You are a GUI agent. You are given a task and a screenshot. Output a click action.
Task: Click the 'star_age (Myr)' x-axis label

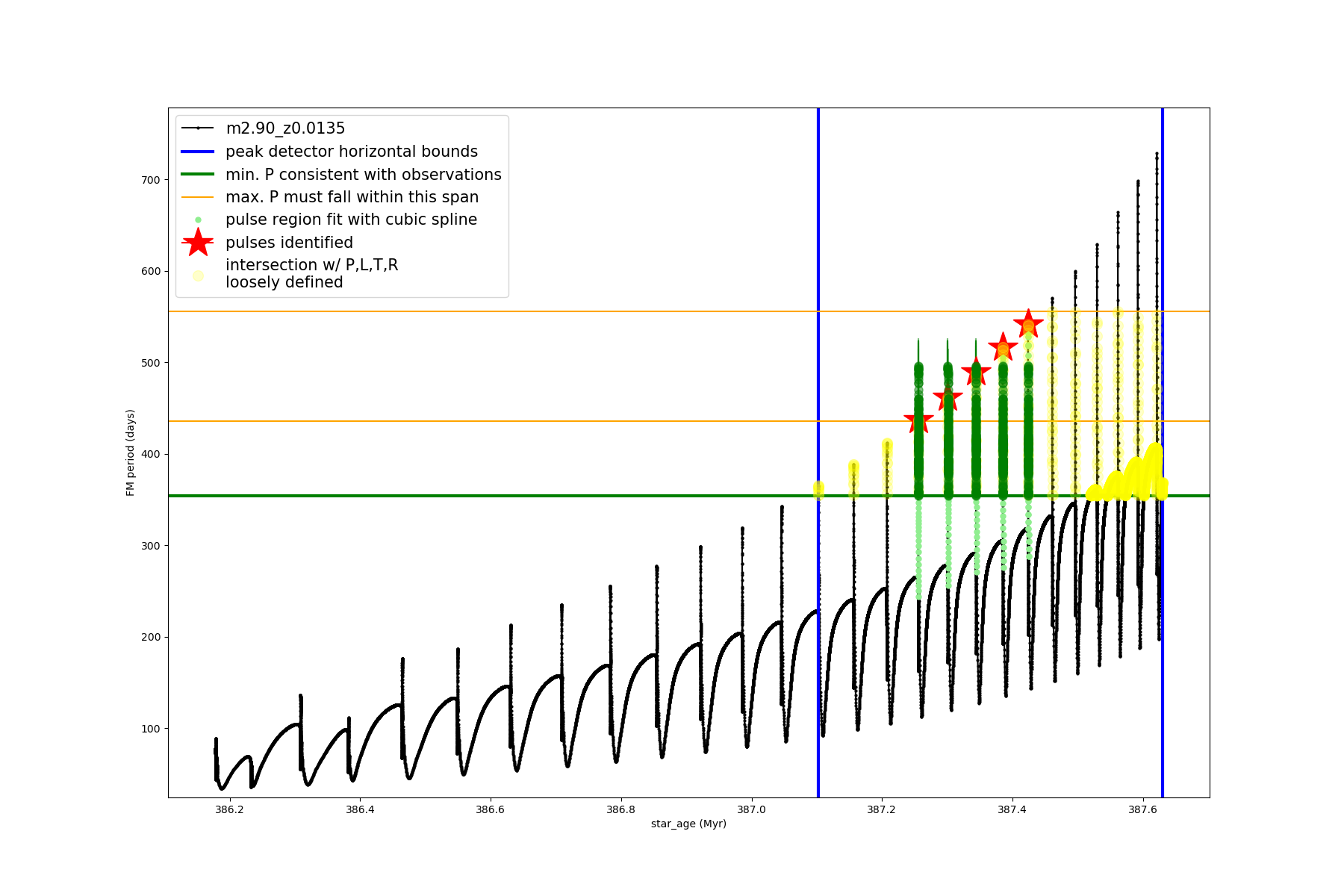688,824
